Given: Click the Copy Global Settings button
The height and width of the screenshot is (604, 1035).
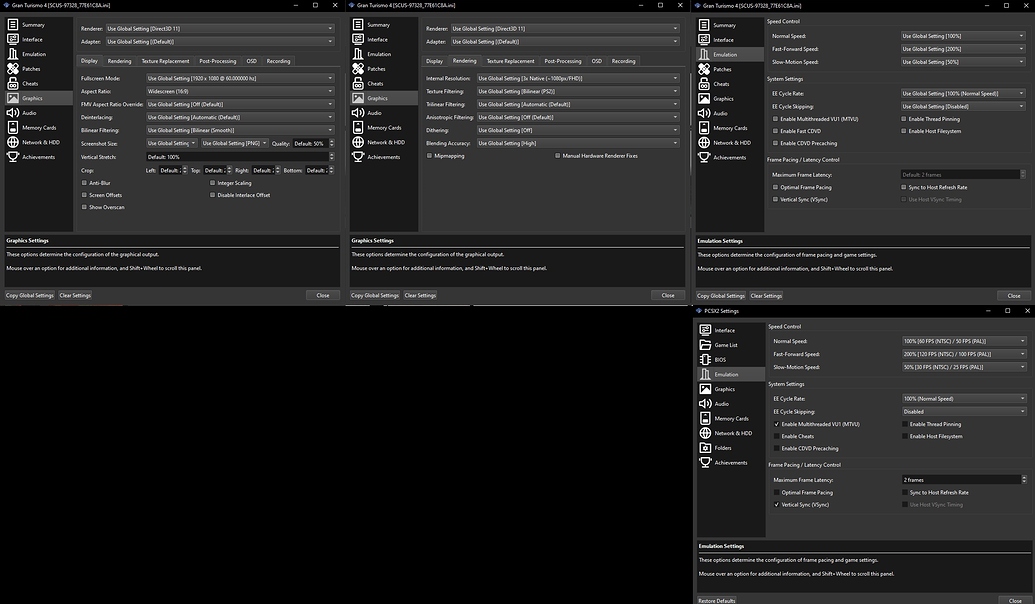Looking at the screenshot, I should (x=28, y=295).
